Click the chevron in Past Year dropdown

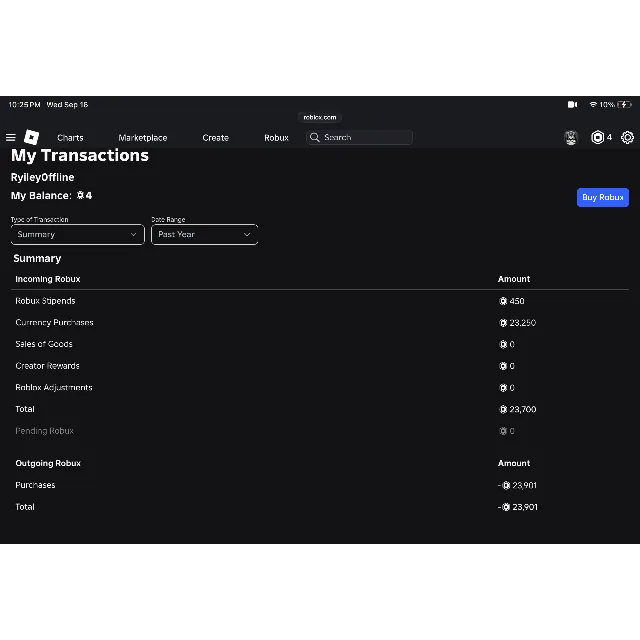pyautogui.click(x=247, y=235)
